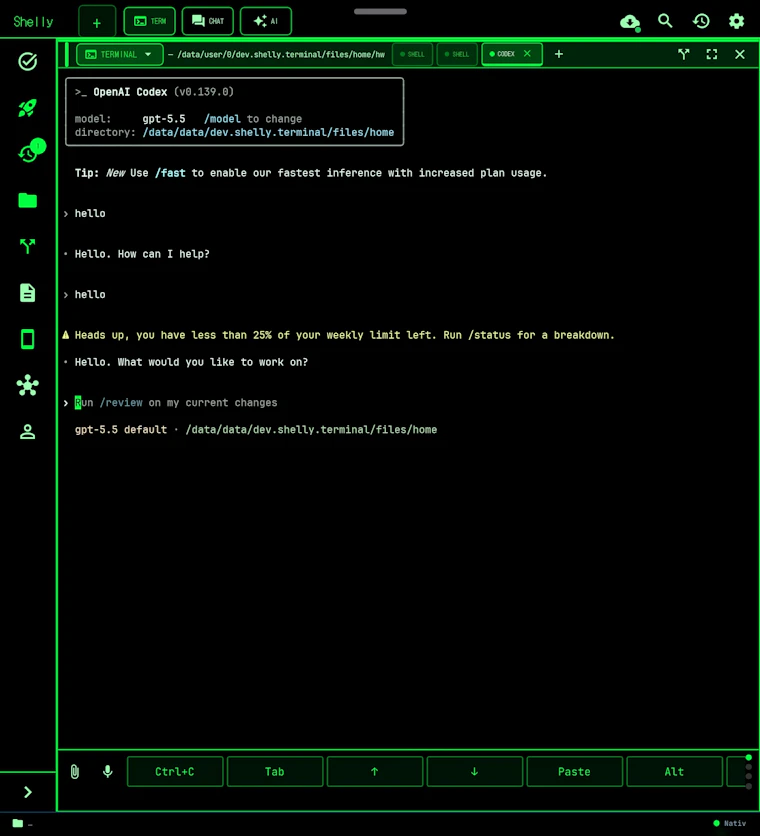Open the user profile icon in sidebar
Image resolution: width=760 pixels, height=836 pixels.
click(27, 431)
